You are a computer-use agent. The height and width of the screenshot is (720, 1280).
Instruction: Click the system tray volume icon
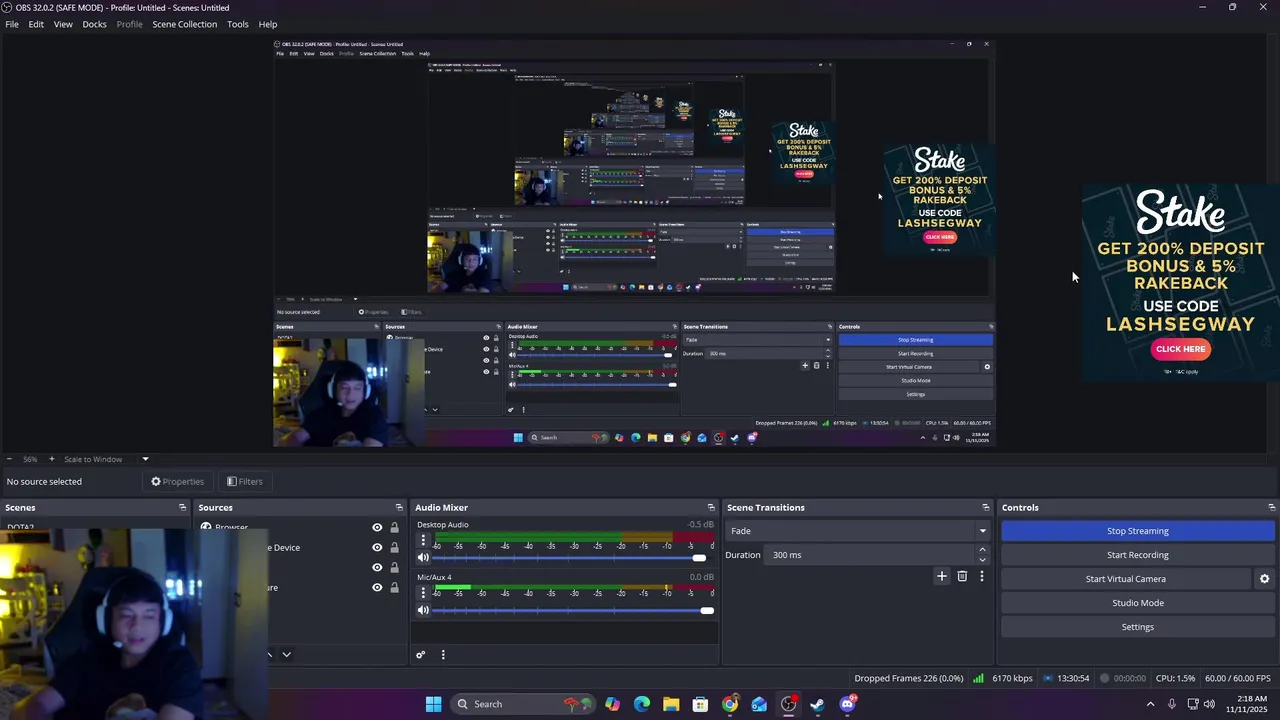coord(1209,704)
